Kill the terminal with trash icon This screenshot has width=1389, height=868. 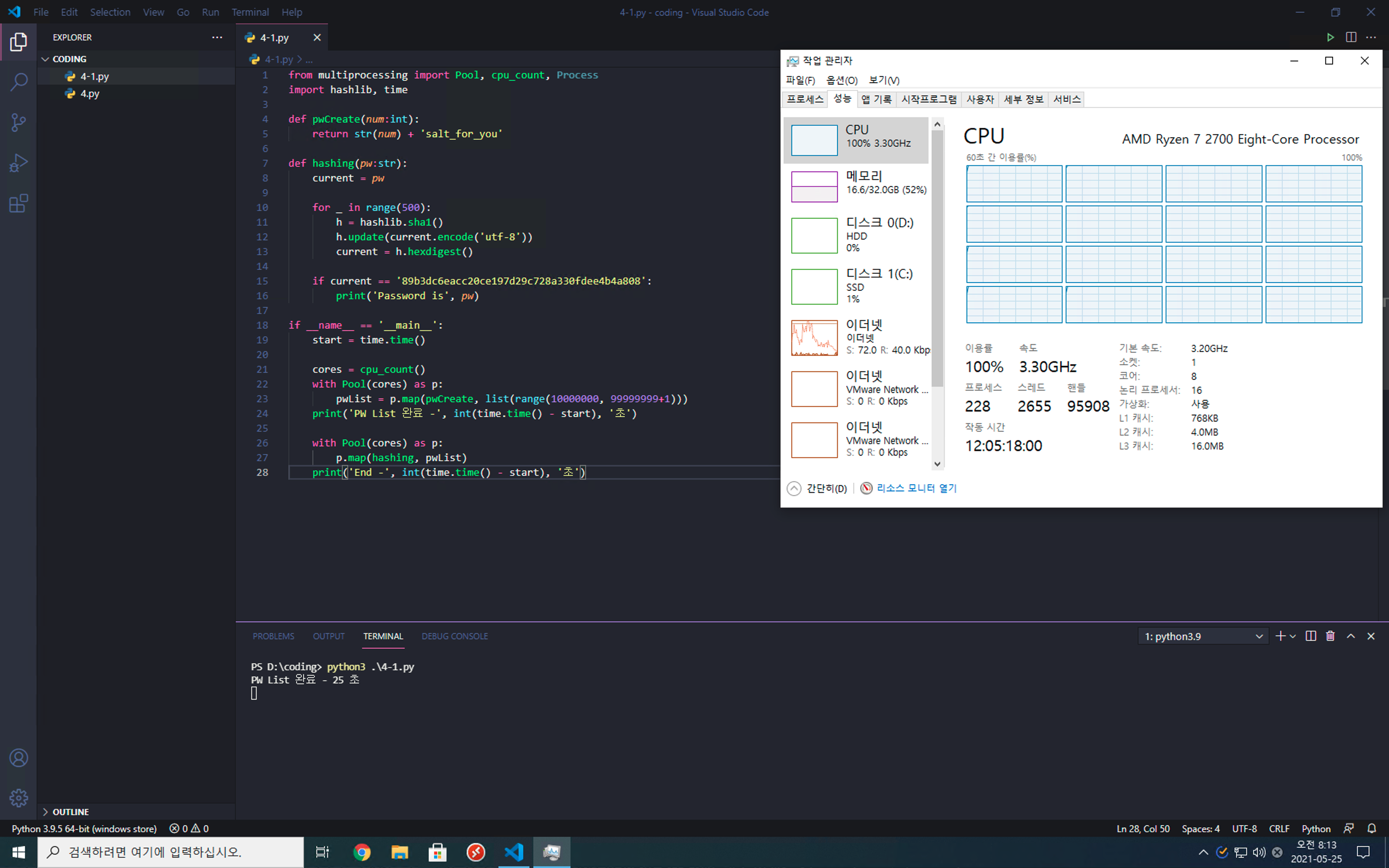click(1330, 636)
